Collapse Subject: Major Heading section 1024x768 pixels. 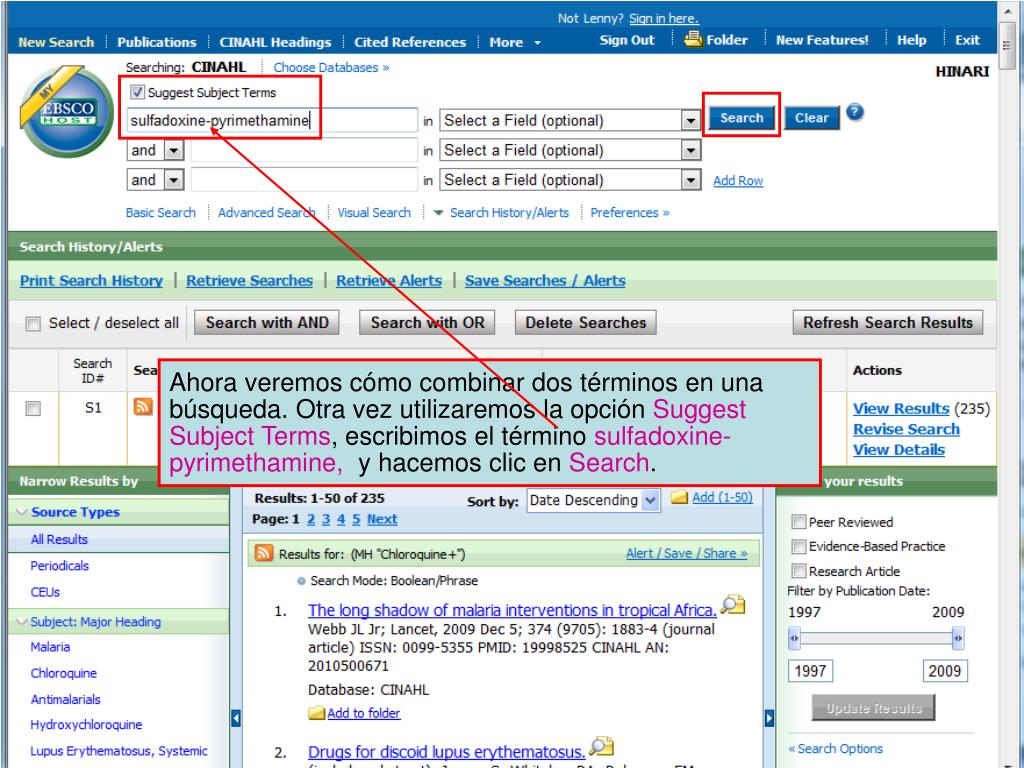point(22,621)
